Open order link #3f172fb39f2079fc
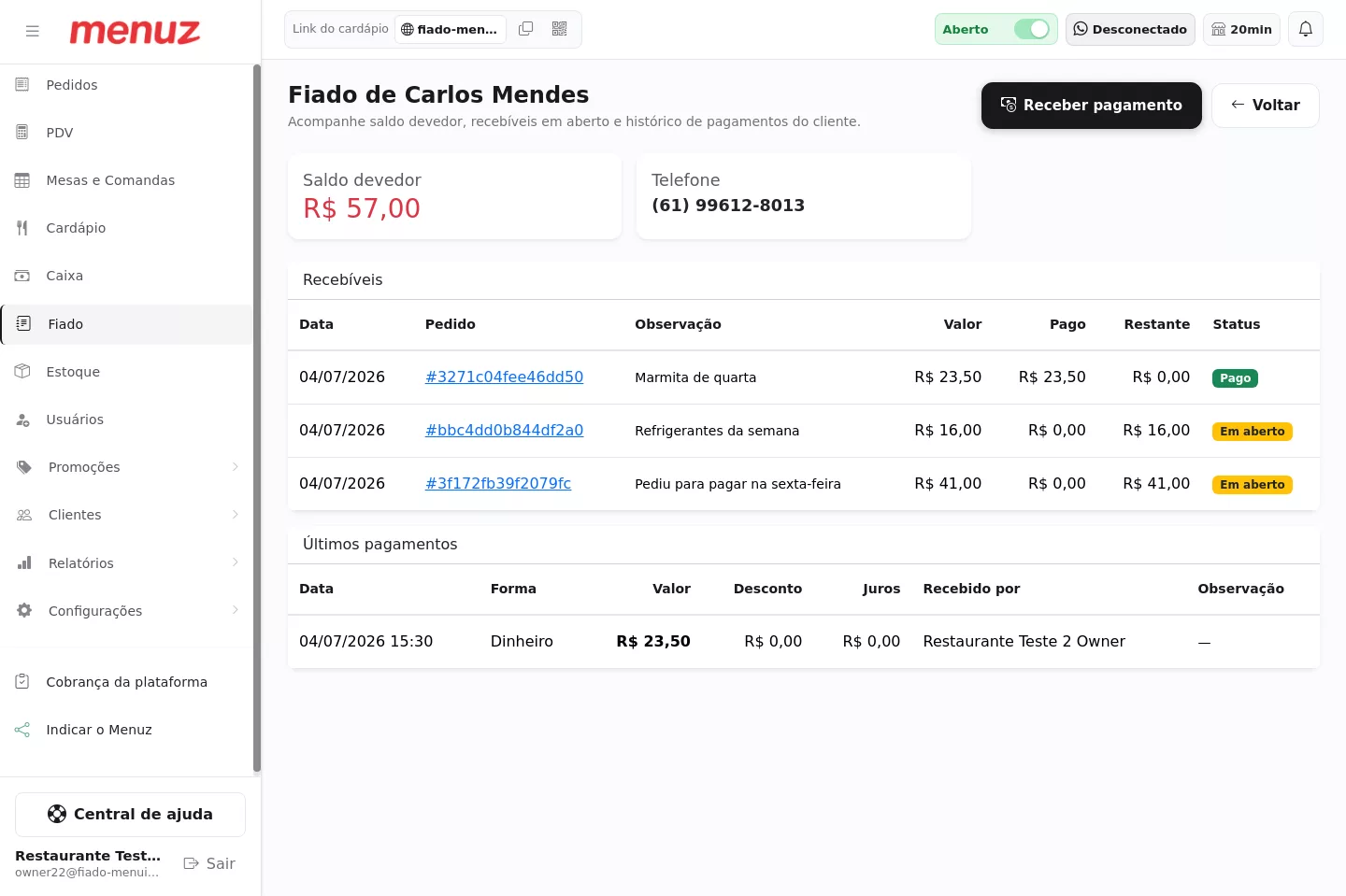The height and width of the screenshot is (896, 1346). [498, 483]
